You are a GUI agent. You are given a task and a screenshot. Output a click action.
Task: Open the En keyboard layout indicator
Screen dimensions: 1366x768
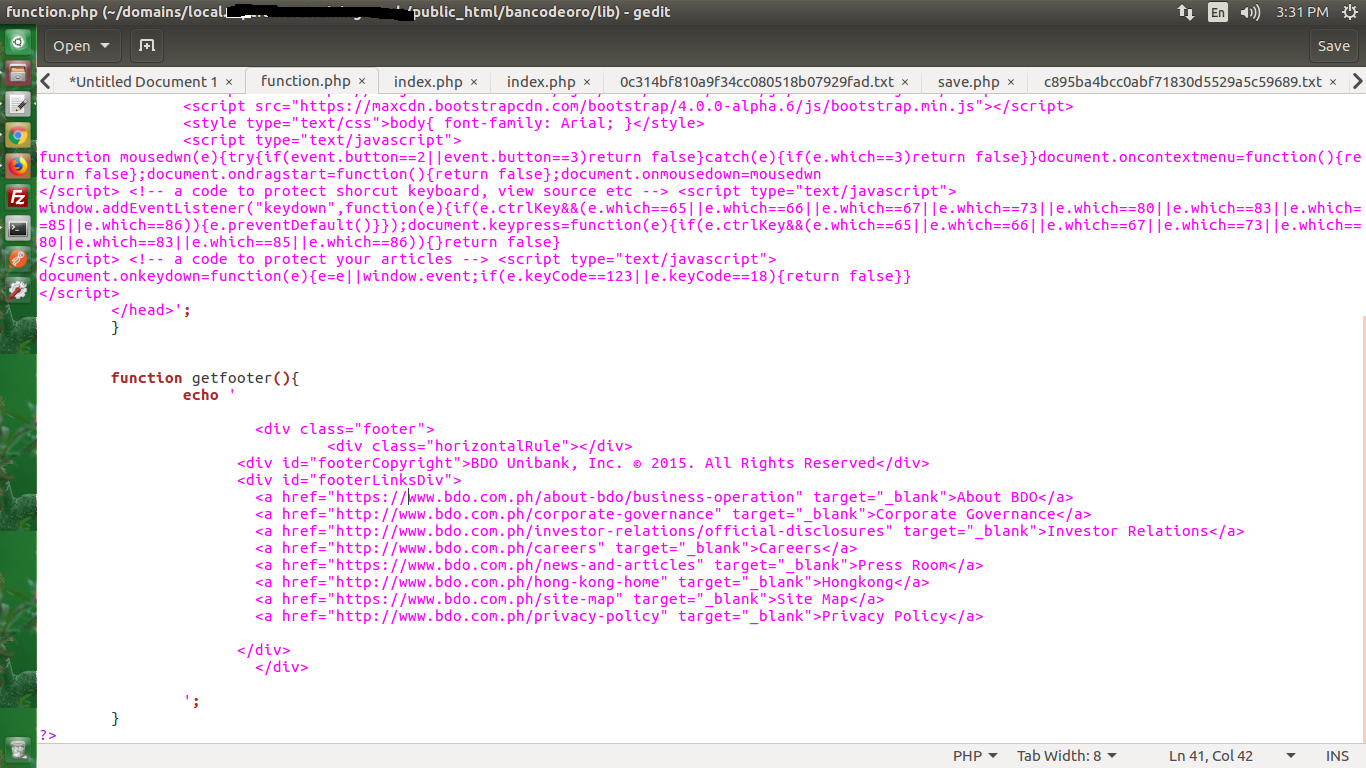tap(1218, 12)
